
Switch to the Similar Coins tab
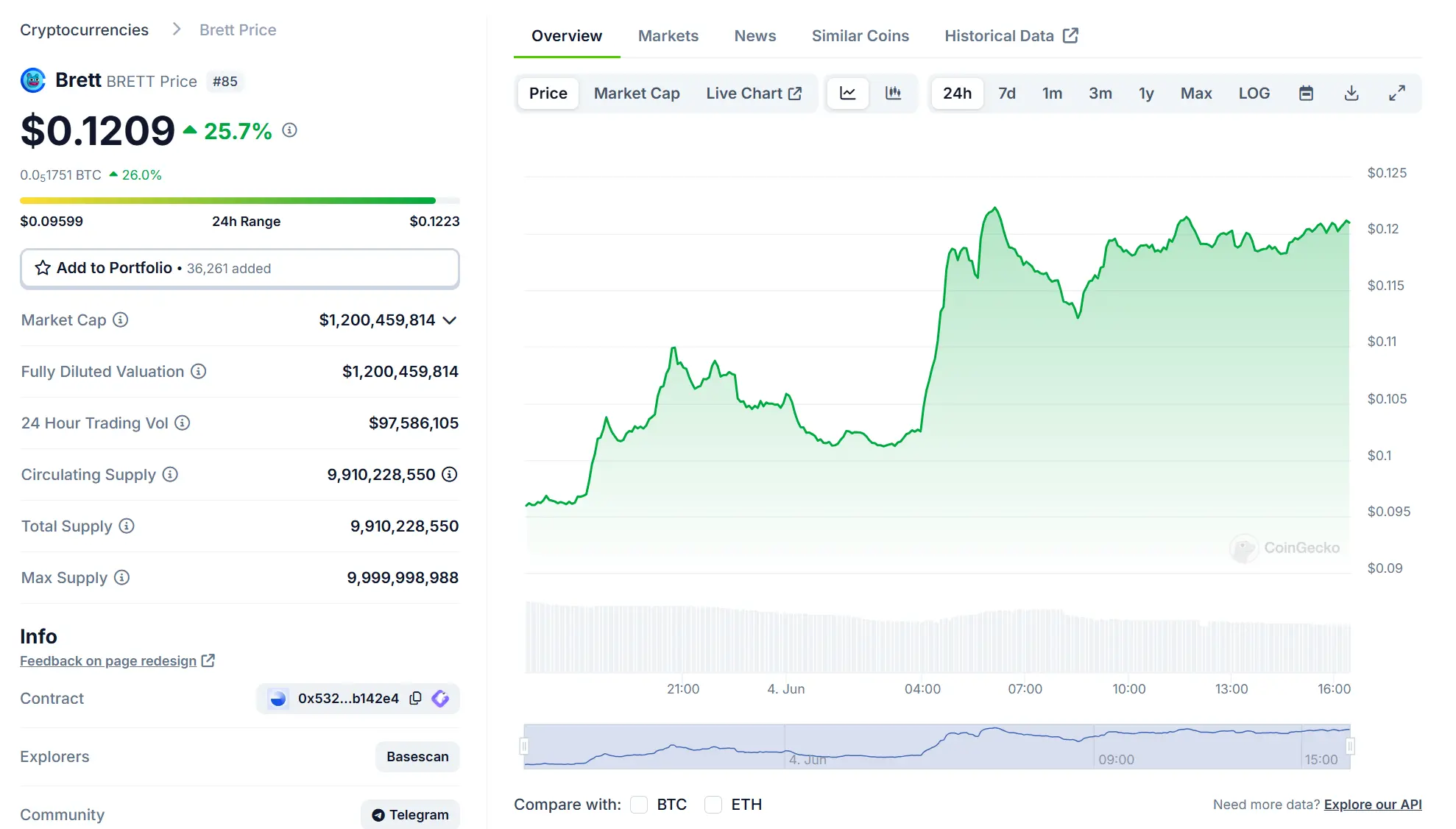(860, 35)
